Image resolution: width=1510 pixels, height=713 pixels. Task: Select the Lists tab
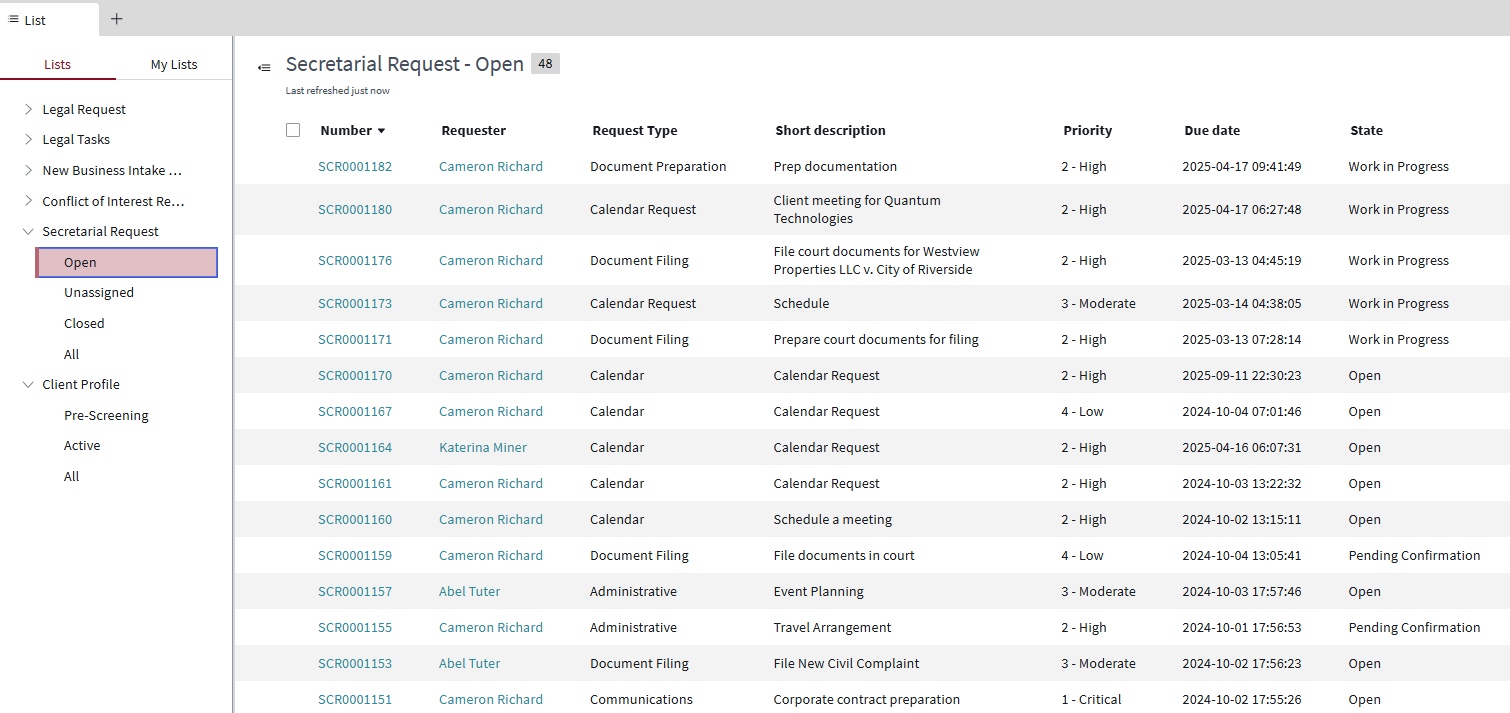point(58,64)
